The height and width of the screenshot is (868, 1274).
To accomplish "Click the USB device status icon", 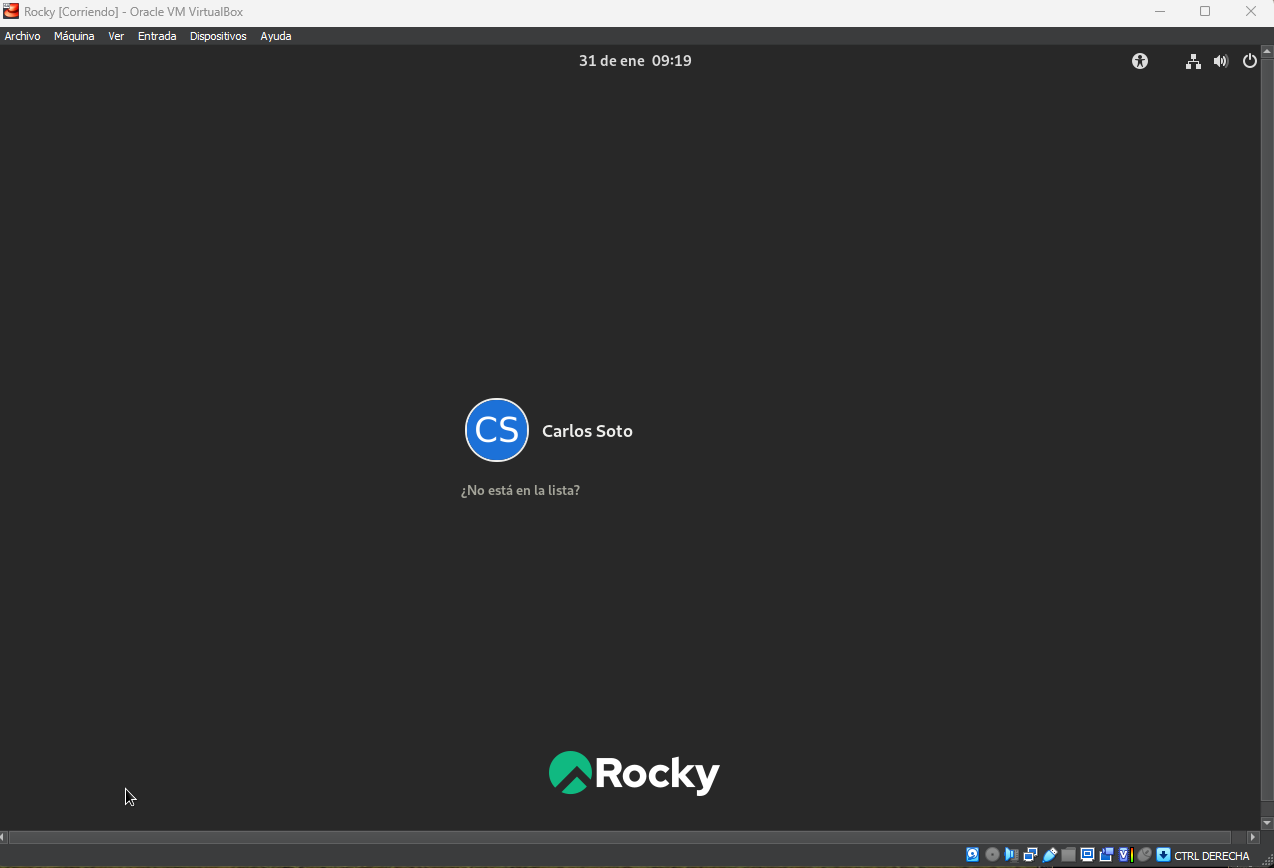I will click(1049, 855).
